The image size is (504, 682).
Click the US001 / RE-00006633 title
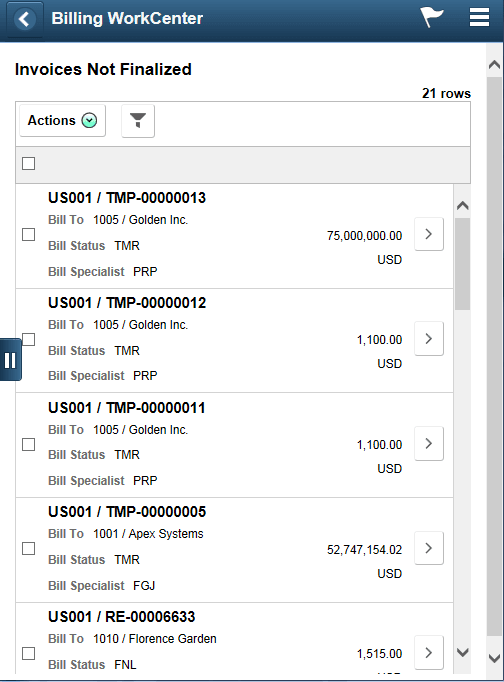pos(122,617)
